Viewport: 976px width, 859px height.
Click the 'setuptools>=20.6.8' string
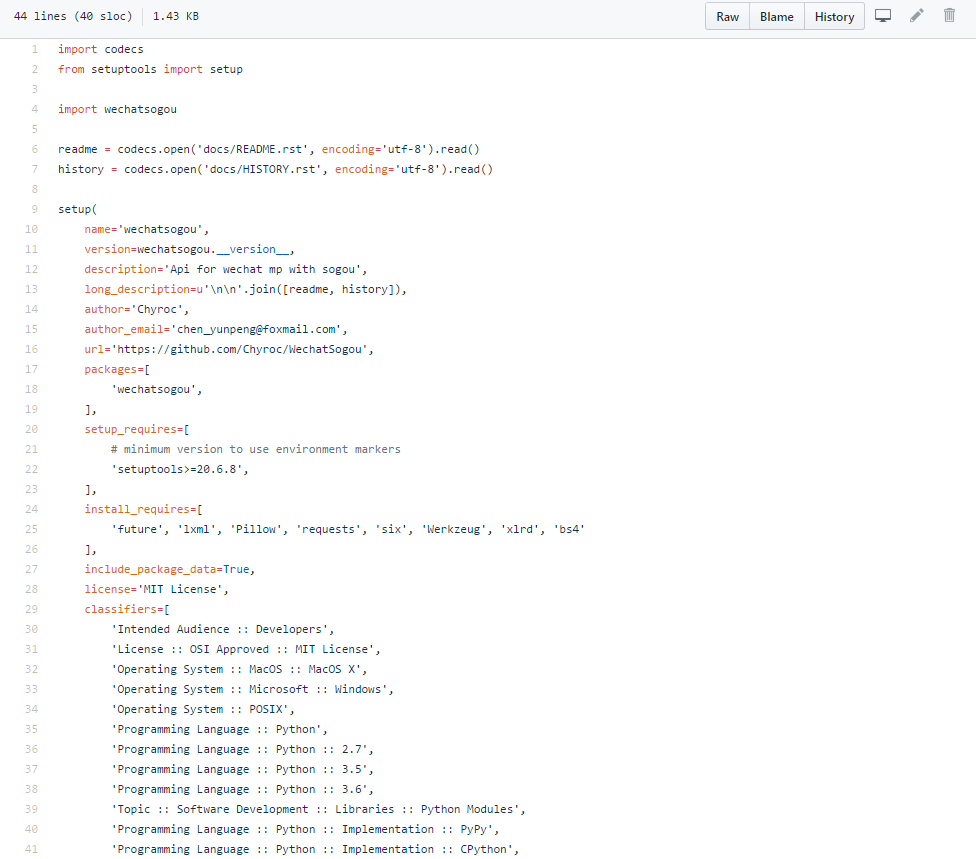click(x=178, y=469)
